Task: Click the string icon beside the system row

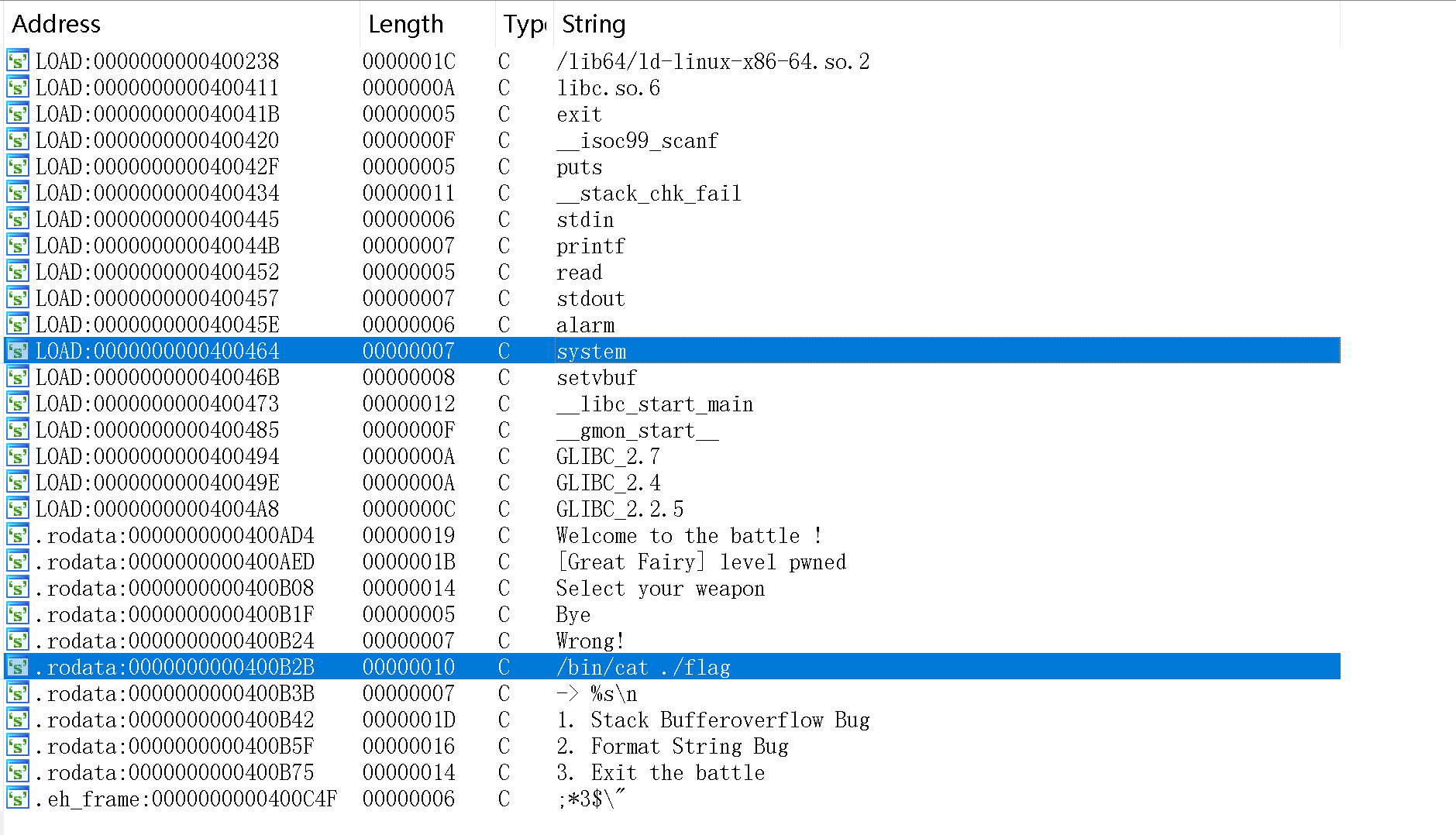Action: point(17,351)
